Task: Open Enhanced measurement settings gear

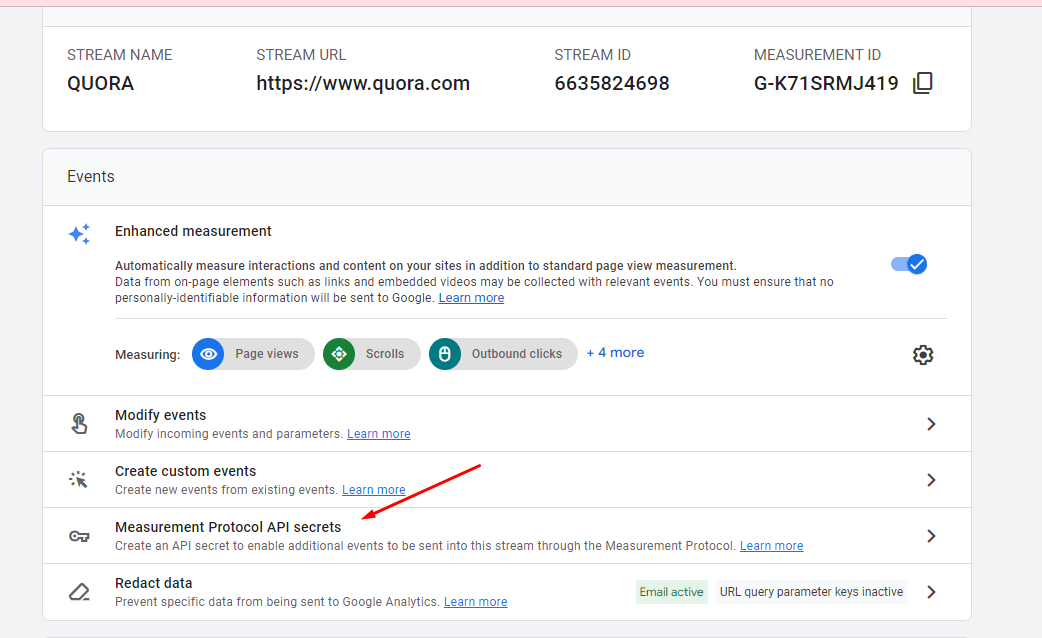Action: 922,355
